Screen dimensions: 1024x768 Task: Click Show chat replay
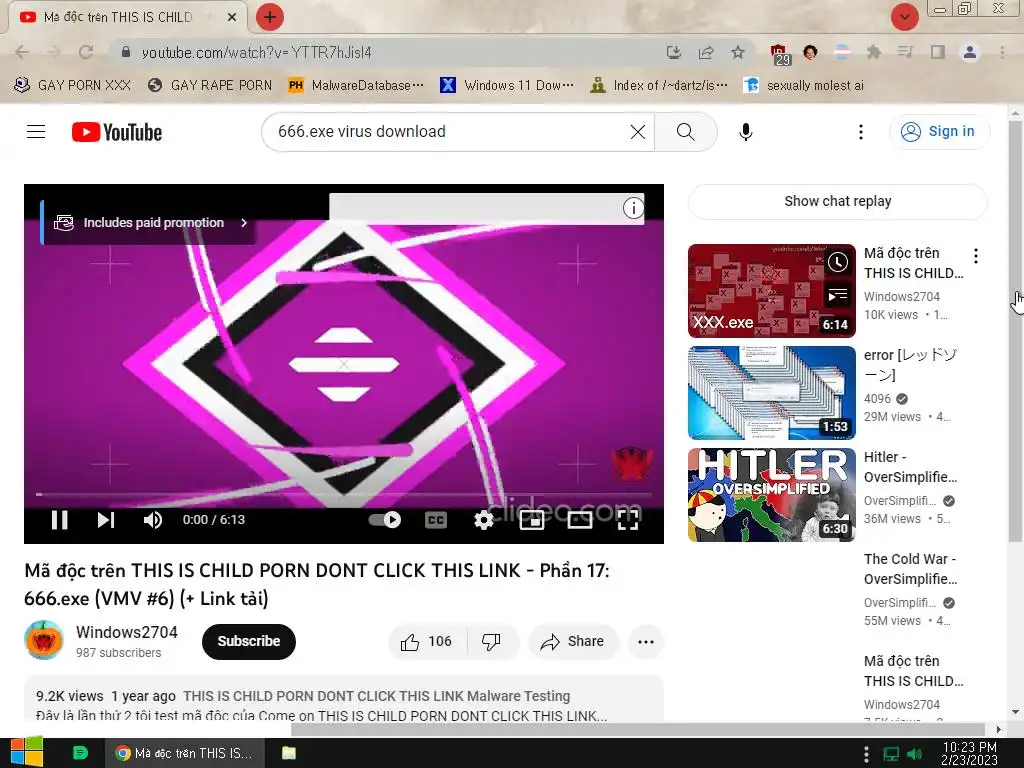point(837,201)
